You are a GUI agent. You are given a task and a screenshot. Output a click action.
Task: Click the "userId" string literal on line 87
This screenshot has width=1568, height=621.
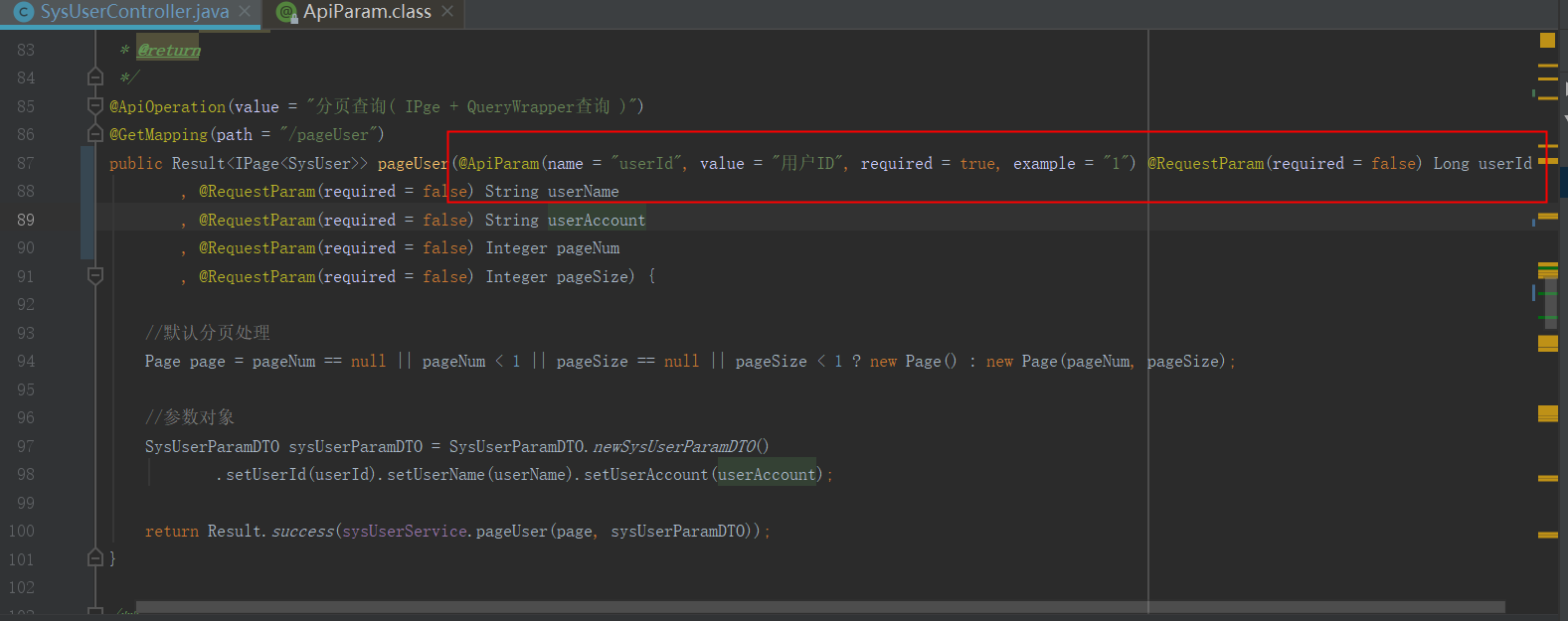[x=647, y=163]
